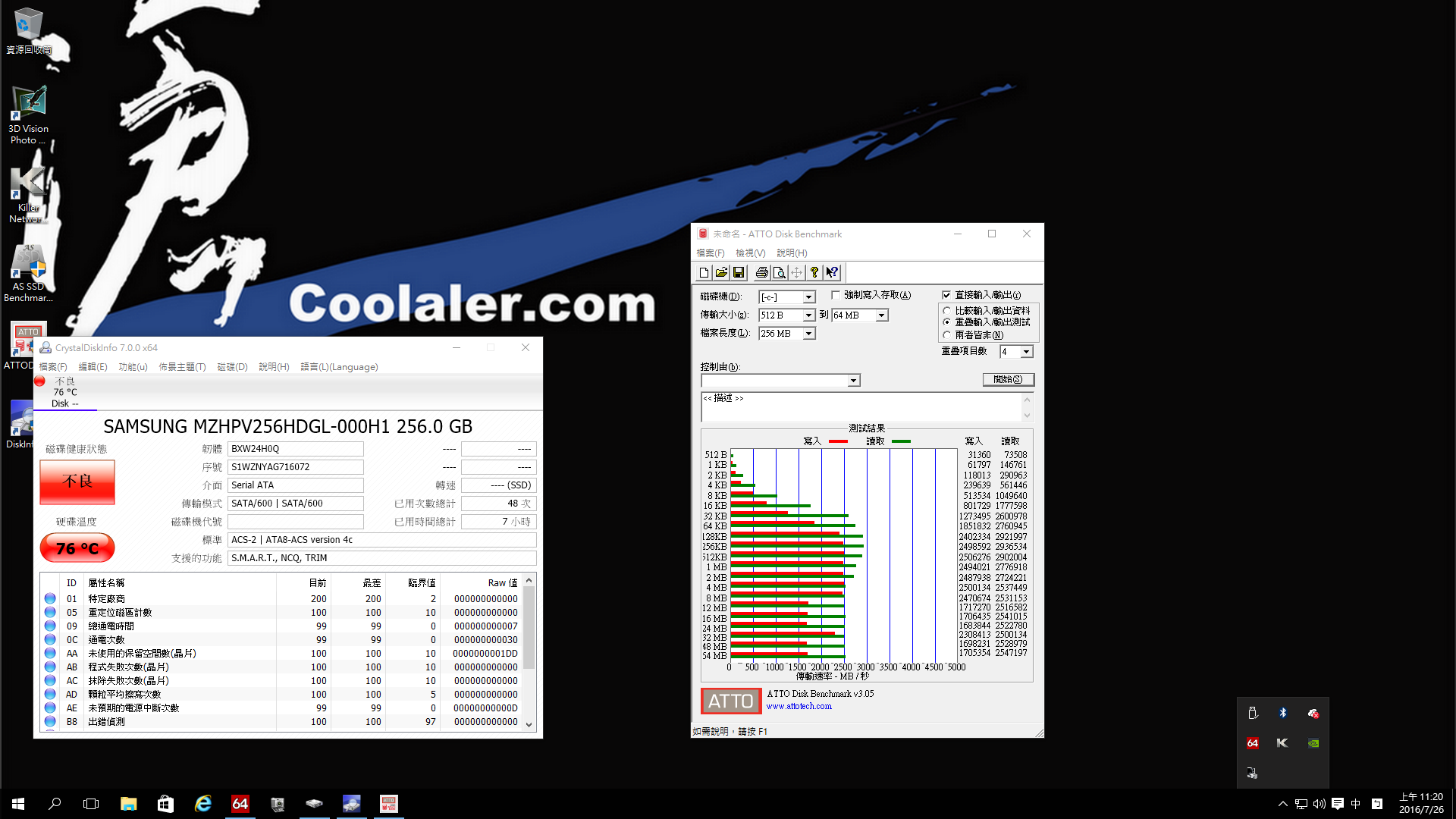Open 說明(H) menu in ATTO

point(792,253)
